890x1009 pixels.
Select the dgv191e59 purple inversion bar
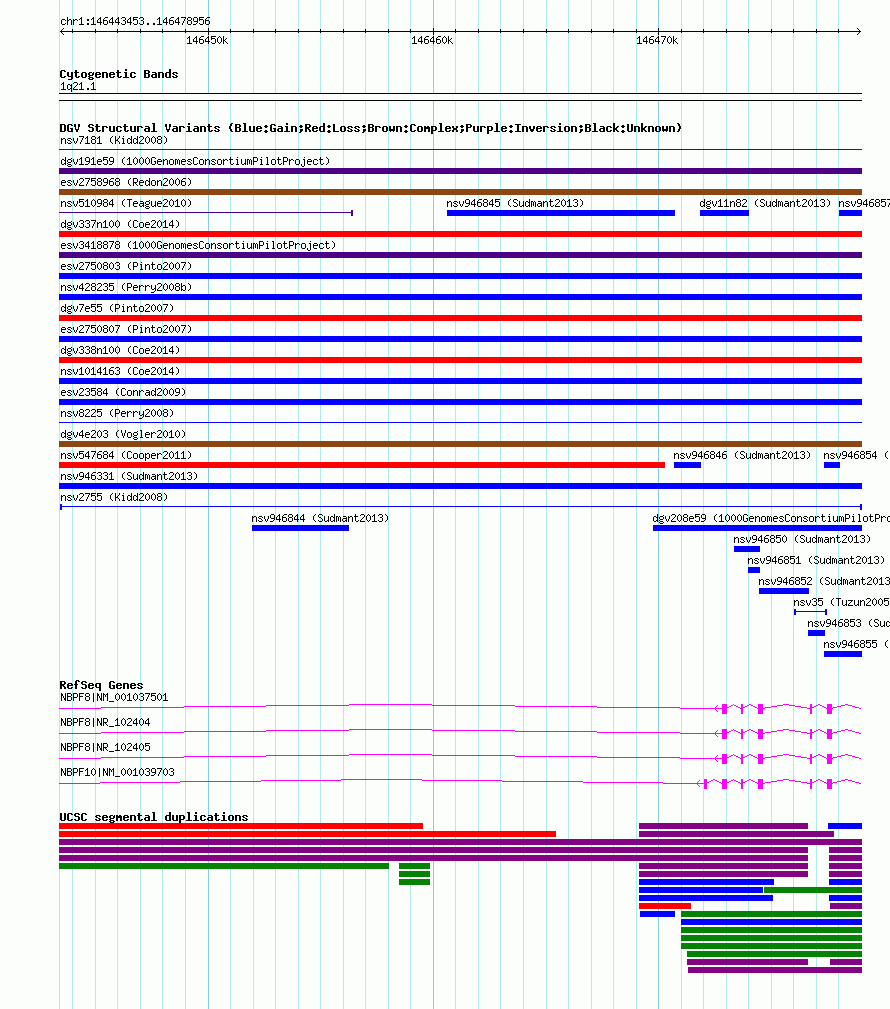(x=460, y=171)
